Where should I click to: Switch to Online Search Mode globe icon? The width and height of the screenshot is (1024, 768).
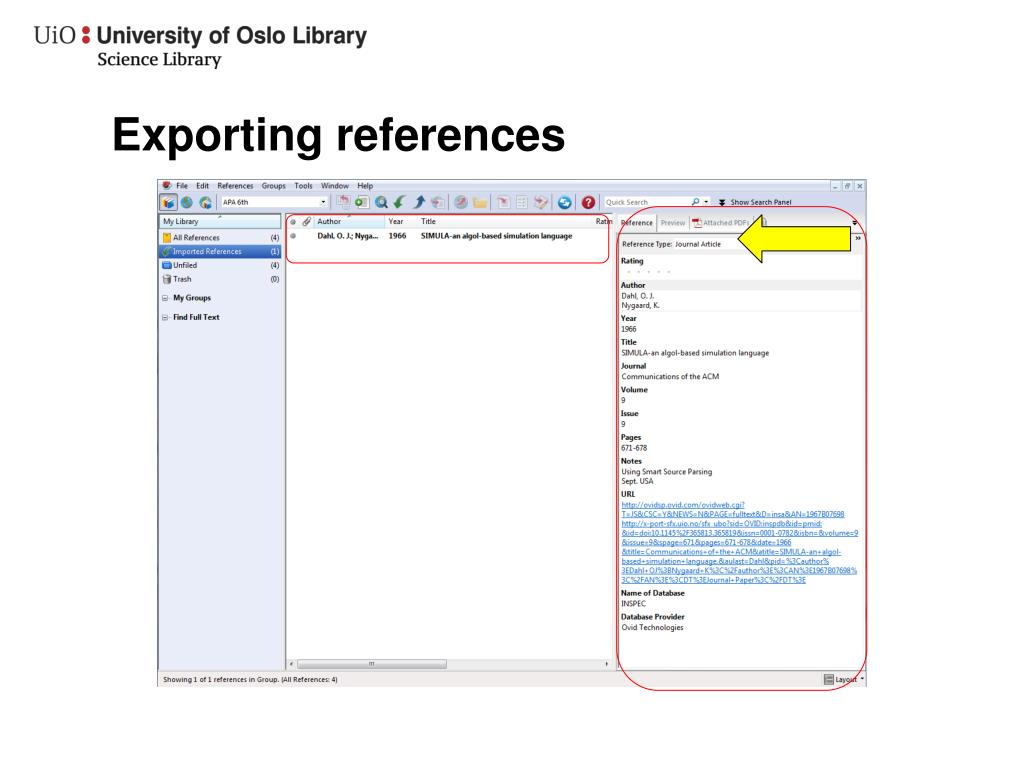point(187,202)
